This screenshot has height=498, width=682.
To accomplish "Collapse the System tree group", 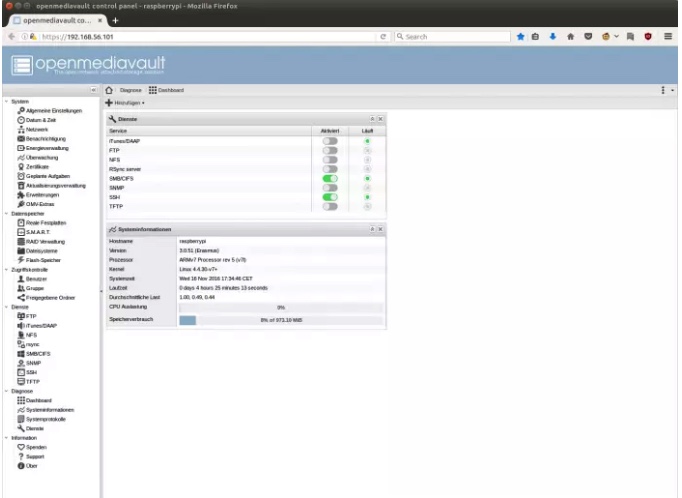I will (x=7, y=101).
